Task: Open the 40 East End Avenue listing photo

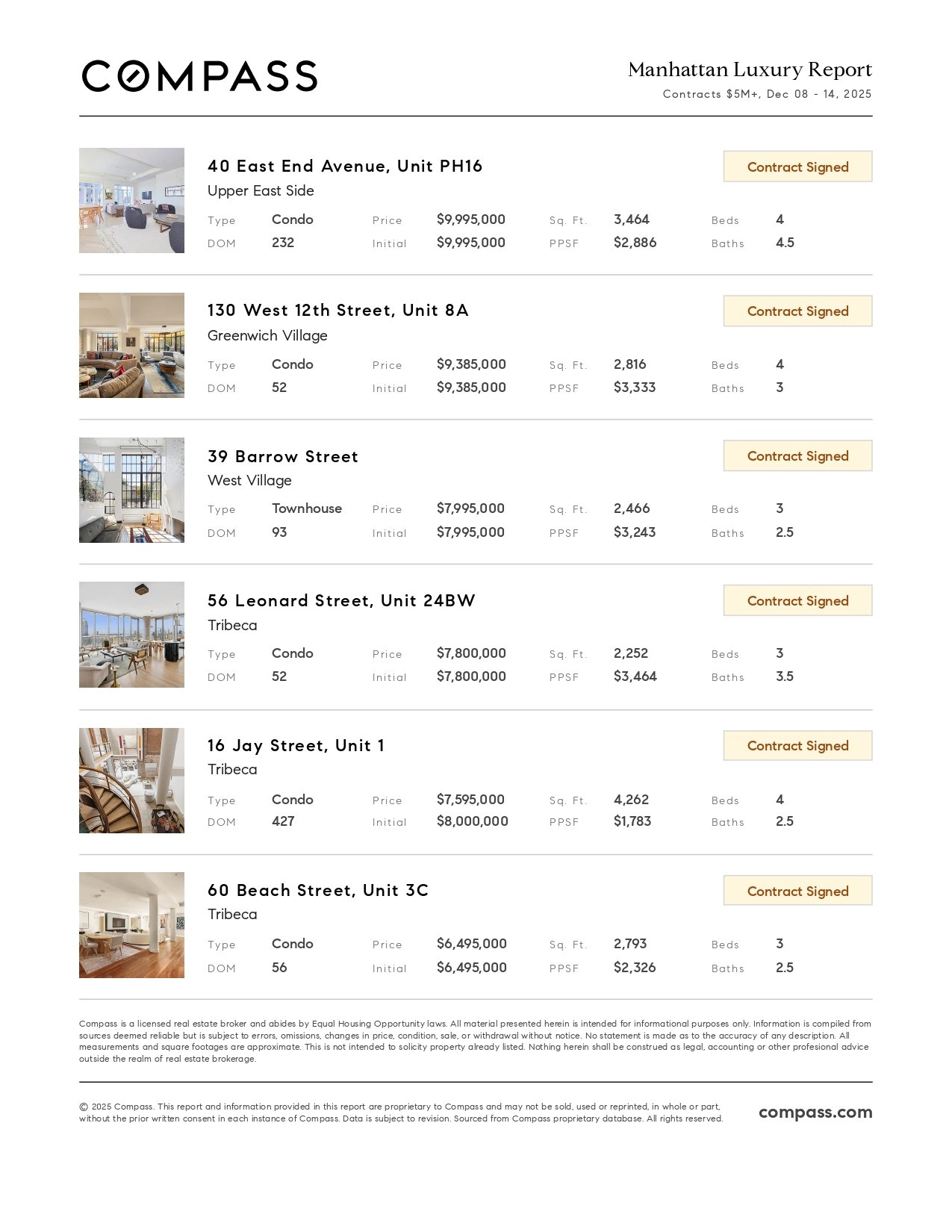Action: 131,200
